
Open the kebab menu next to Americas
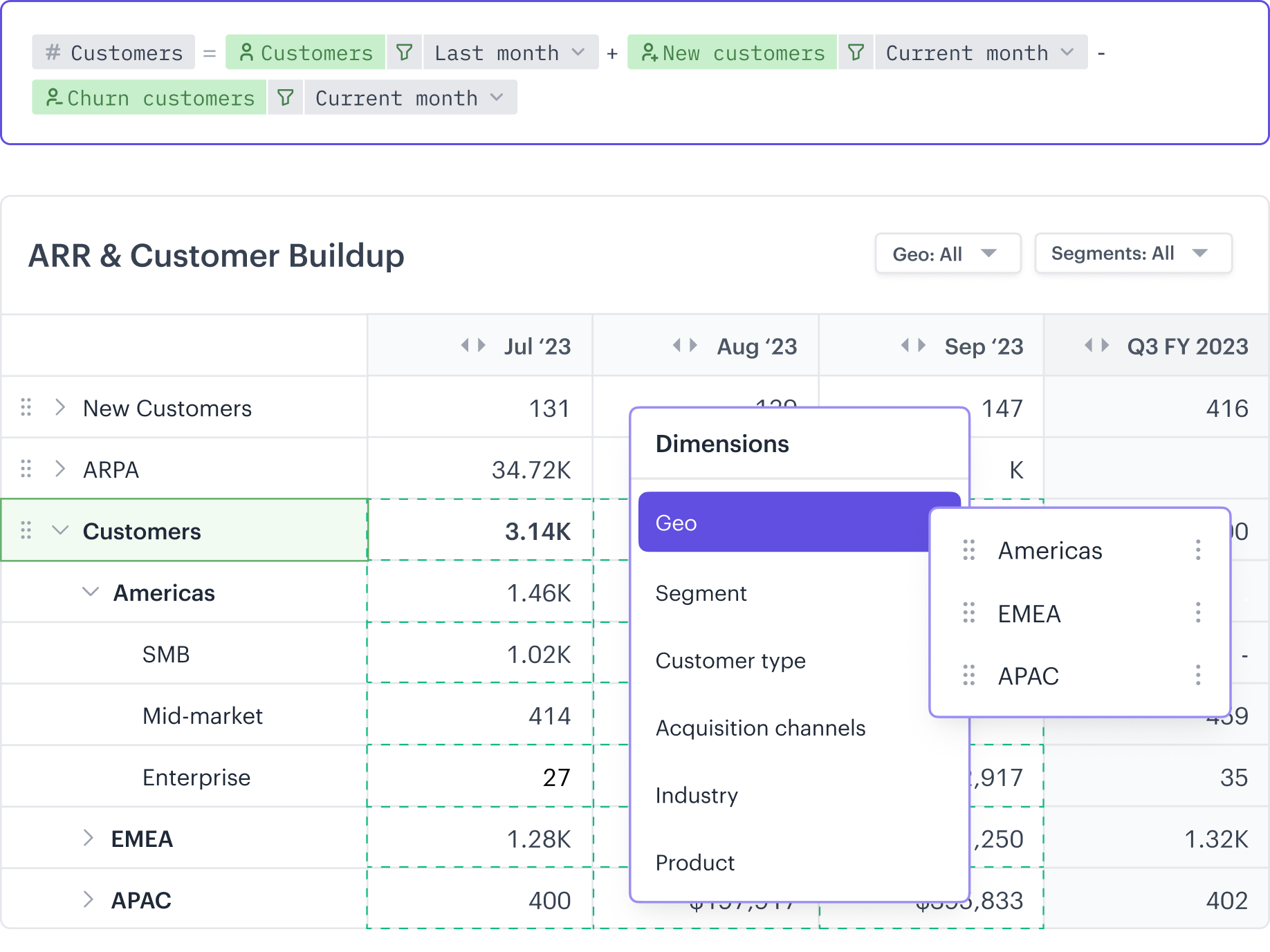(1197, 550)
